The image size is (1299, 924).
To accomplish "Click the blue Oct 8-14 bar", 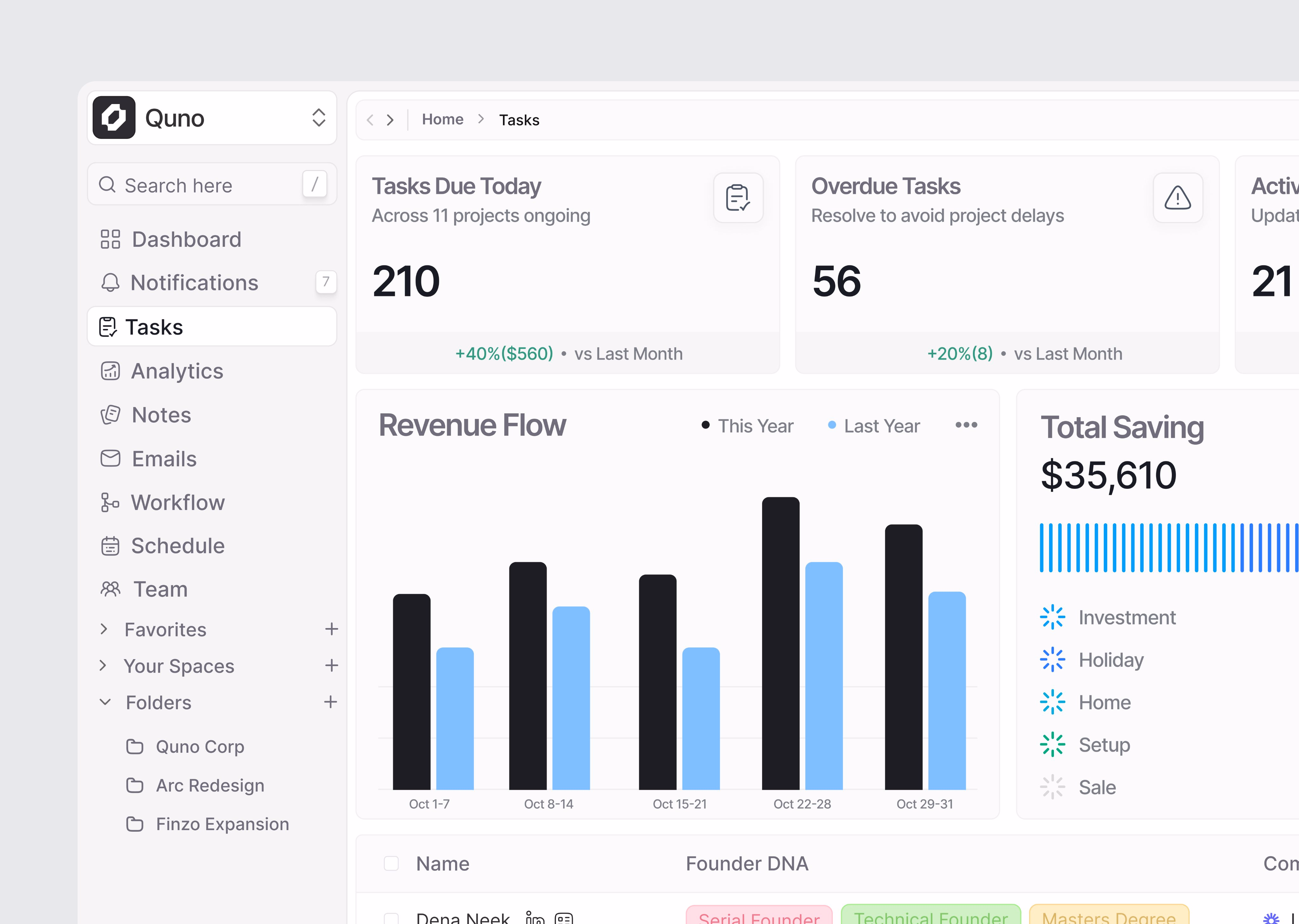I will click(x=571, y=698).
